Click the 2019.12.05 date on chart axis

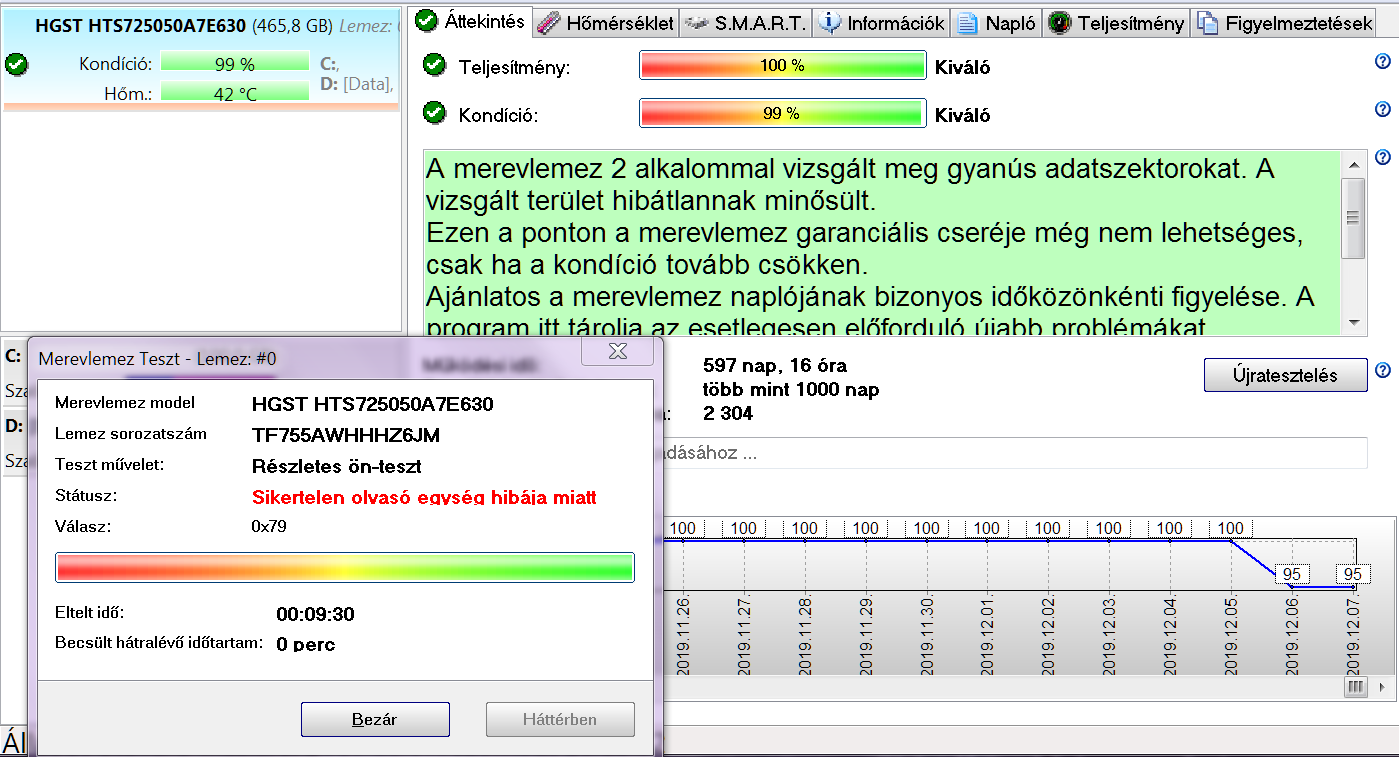pos(1232,635)
